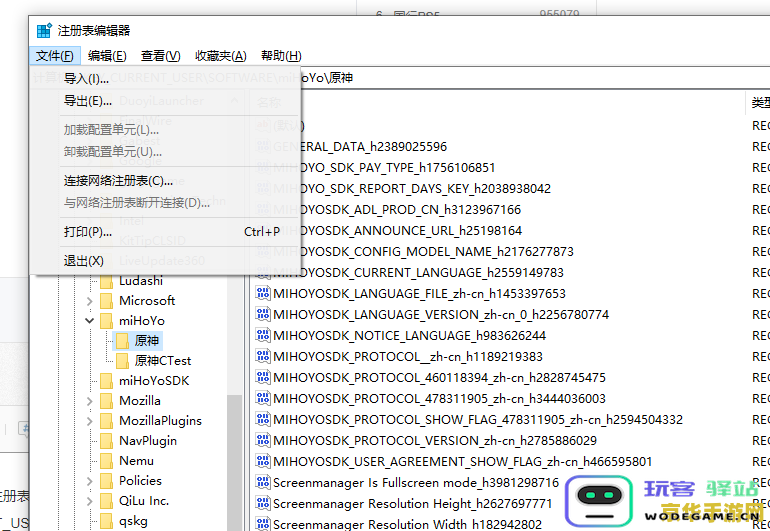Click the miHoYo folder icon
Screen dimensions: 770x531
tap(107, 321)
